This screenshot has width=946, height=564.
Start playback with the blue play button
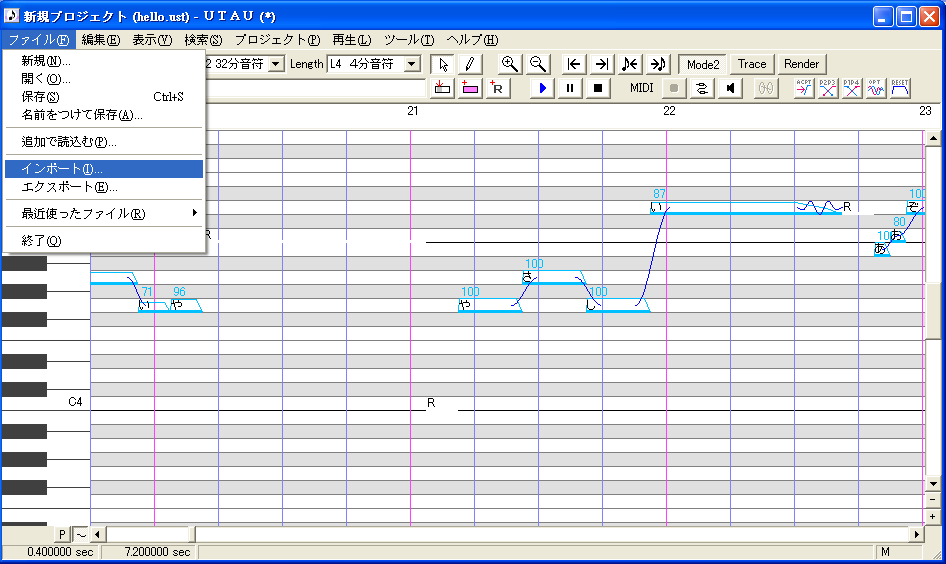click(x=542, y=88)
